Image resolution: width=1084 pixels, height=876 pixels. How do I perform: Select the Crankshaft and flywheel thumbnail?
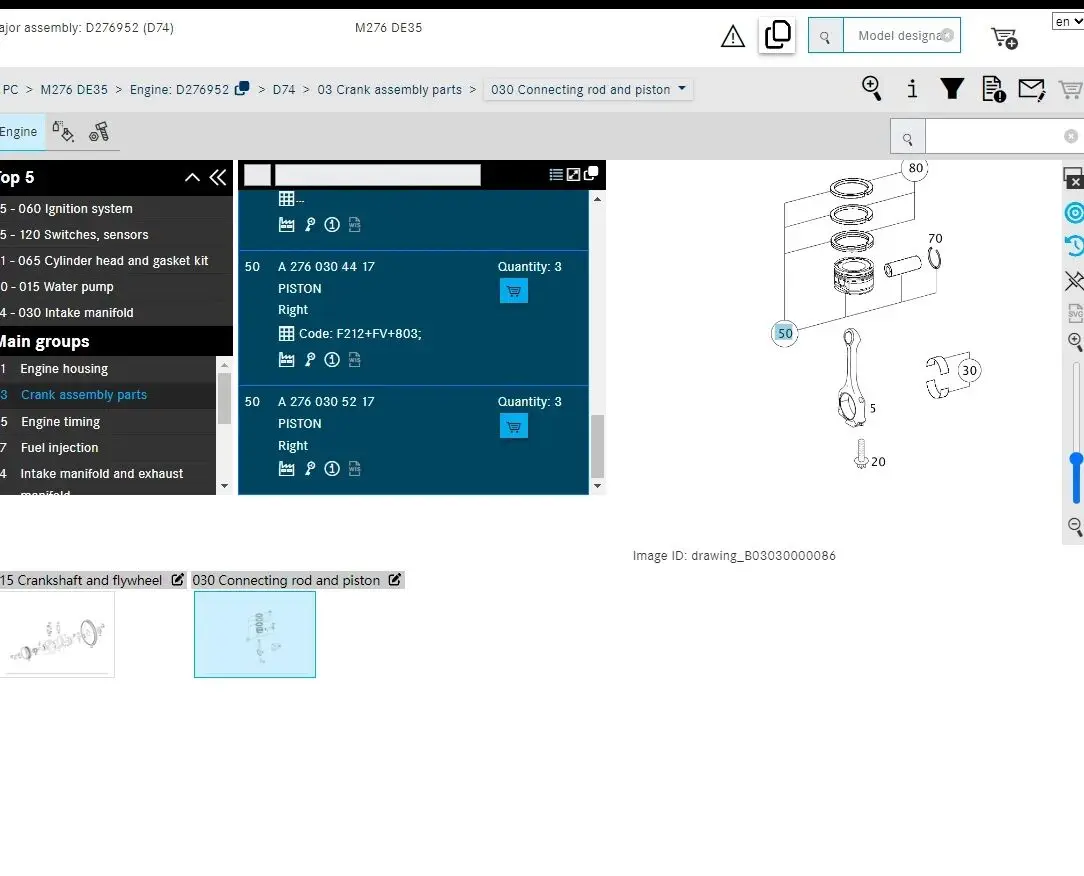pyautogui.click(x=57, y=634)
